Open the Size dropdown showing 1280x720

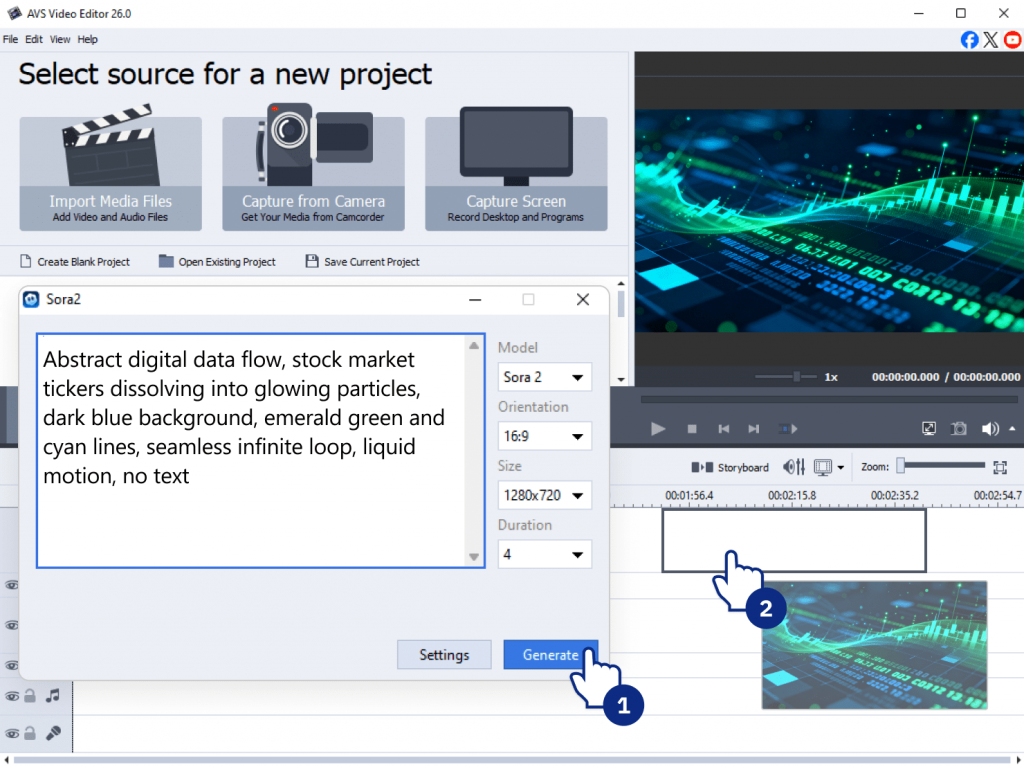(544, 495)
